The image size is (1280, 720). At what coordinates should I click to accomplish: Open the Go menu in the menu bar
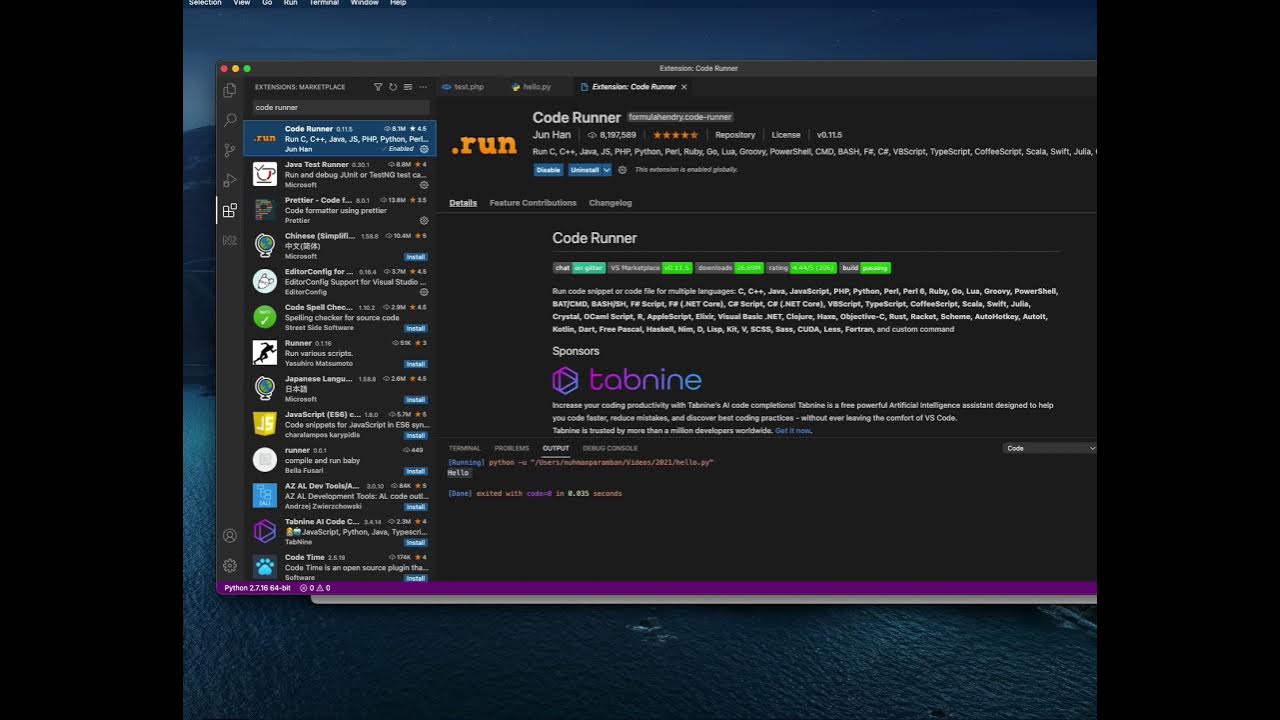[x=267, y=3]
